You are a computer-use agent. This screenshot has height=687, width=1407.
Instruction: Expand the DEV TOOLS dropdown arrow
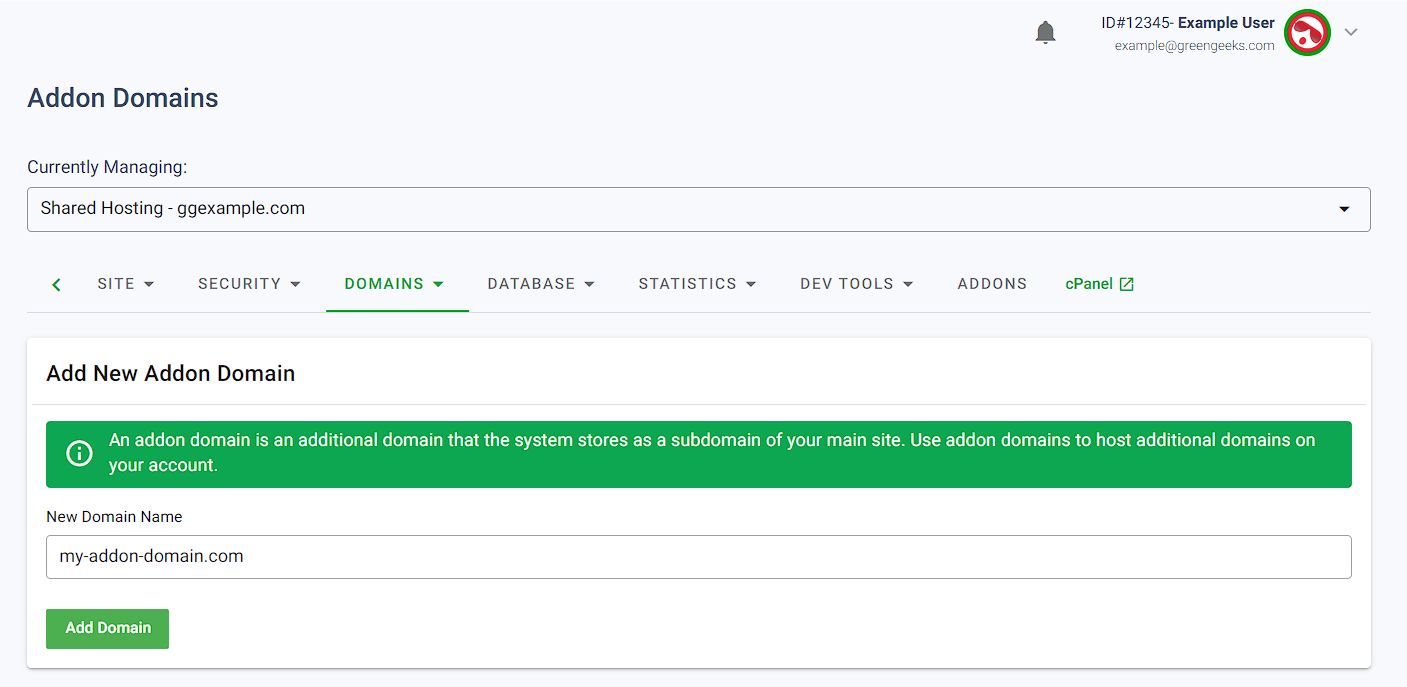908,284
